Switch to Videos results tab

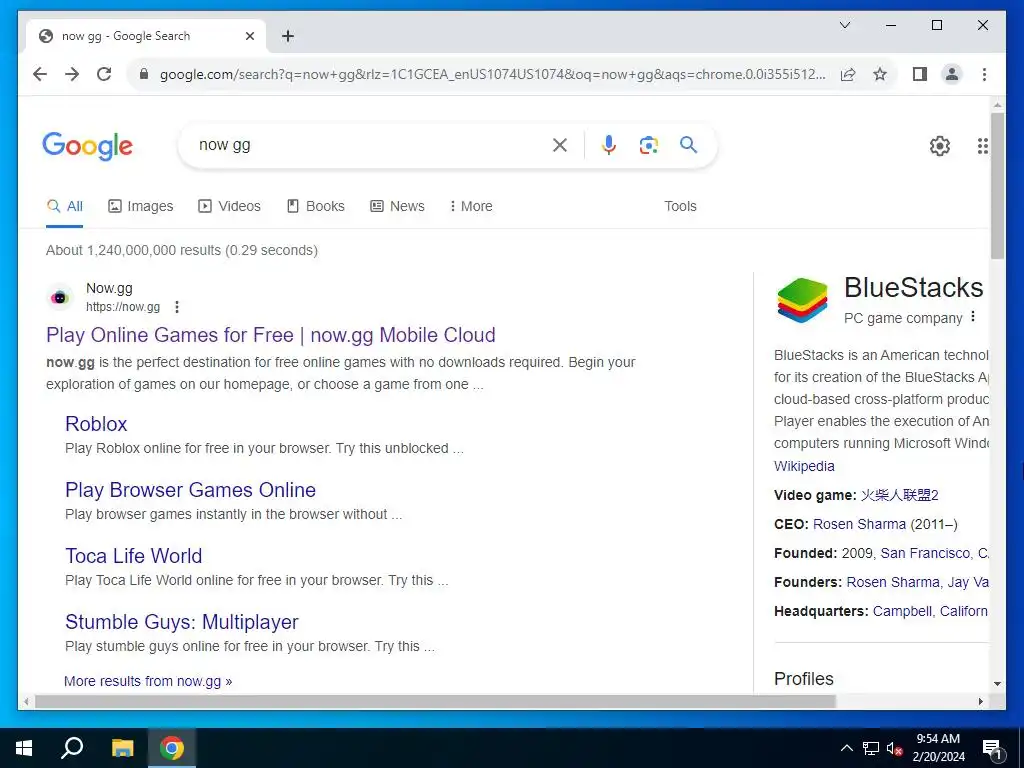point(229,206)
